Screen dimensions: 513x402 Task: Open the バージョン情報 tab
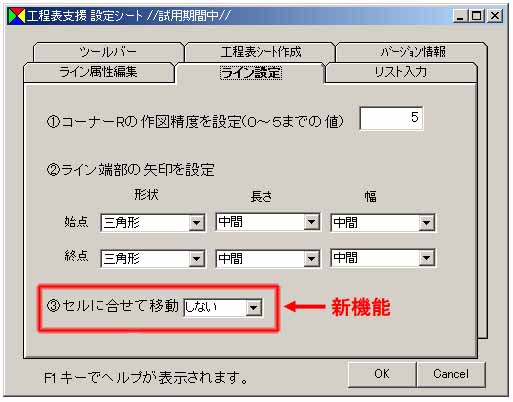413,52
